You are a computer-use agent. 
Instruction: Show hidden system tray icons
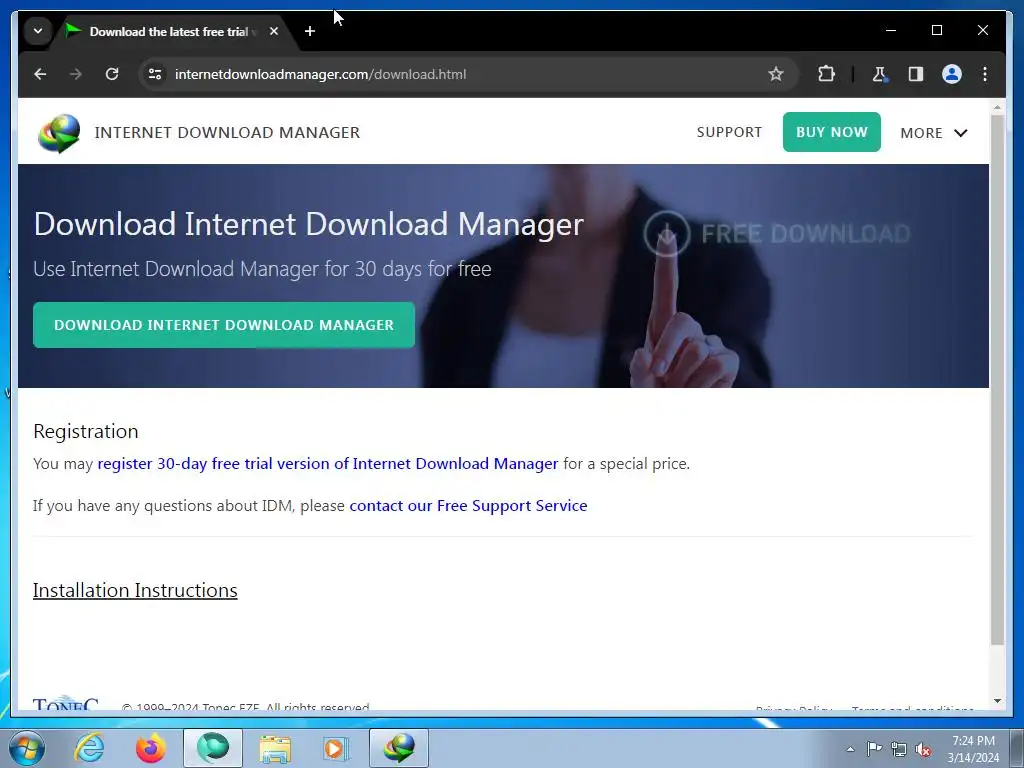[850, 749]
